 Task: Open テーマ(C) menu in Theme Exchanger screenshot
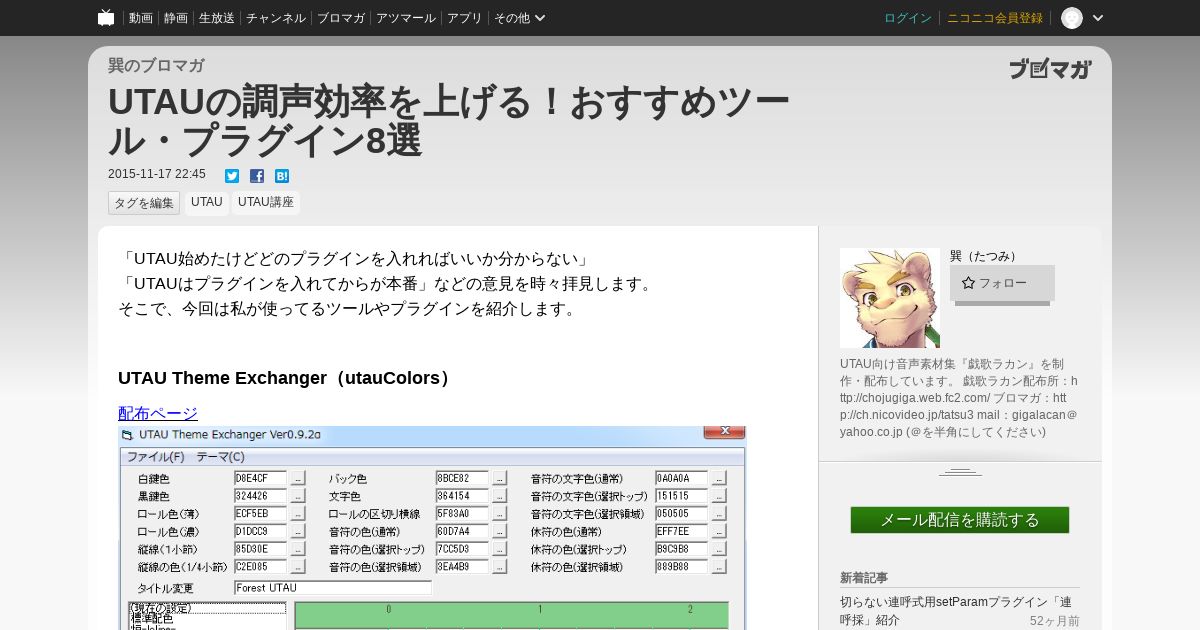pos(220,457)
